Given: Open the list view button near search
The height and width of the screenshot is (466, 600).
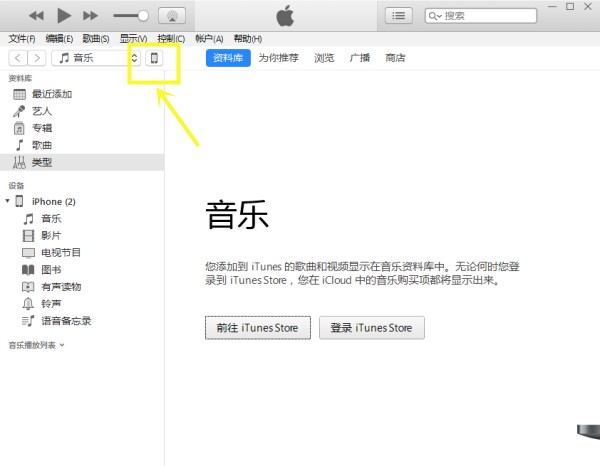Looking at the screenshot, I should pyautogui.click(x=398, y=16).
